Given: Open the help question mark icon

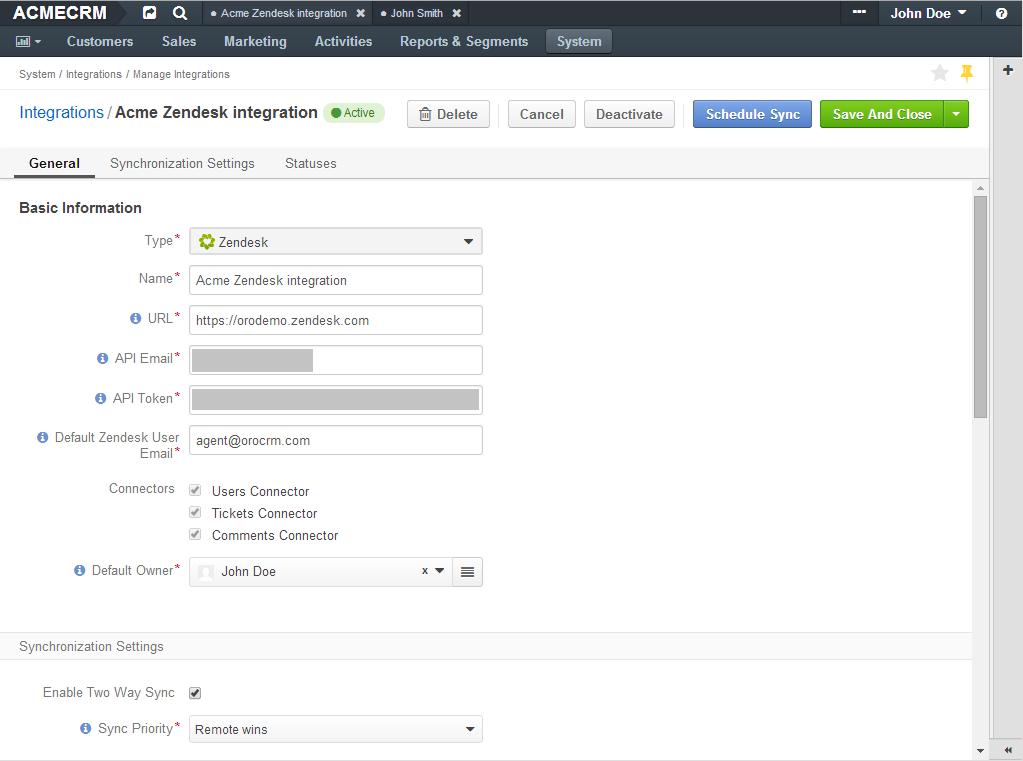Looking at the screenshot, I should (1001, 14).
